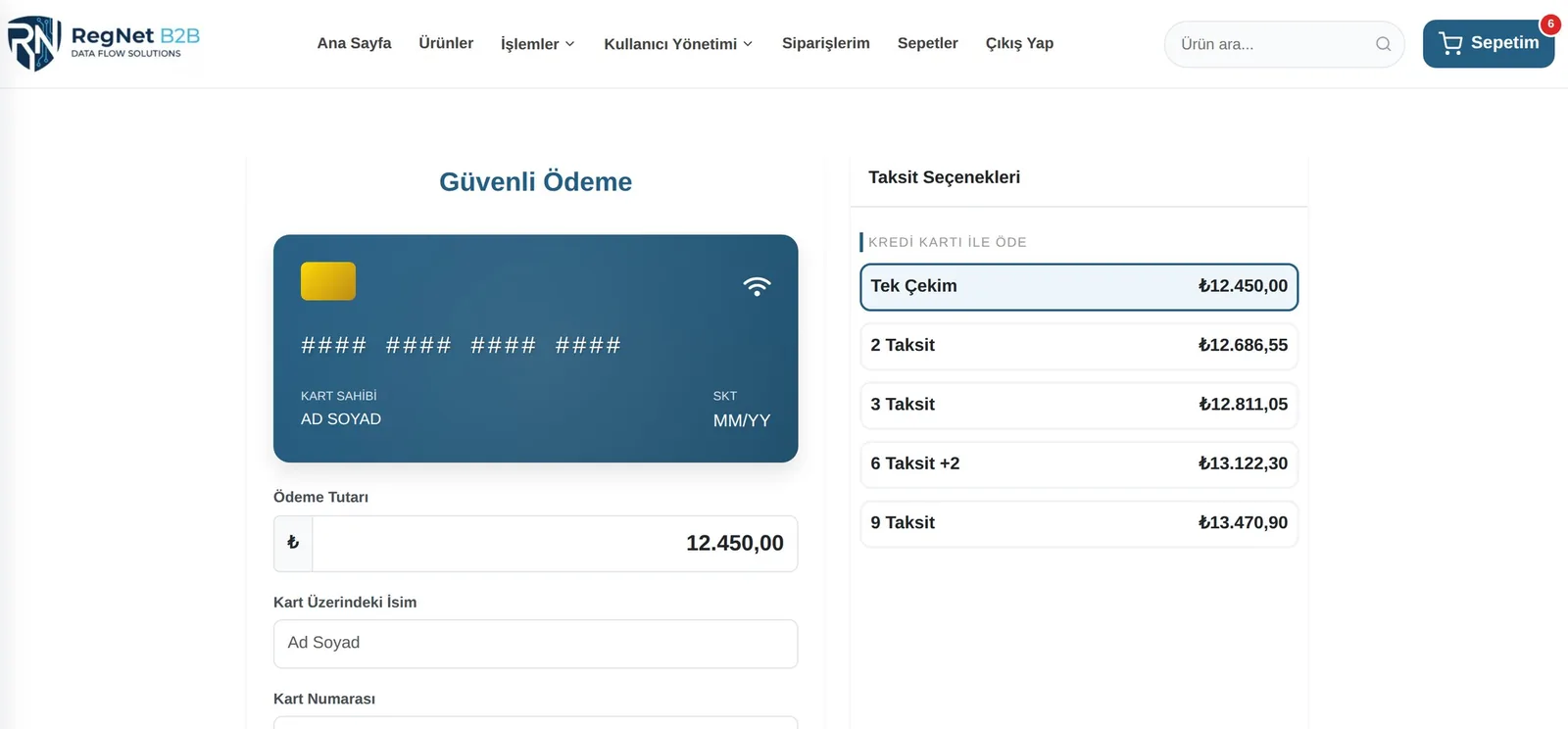Go to Ana Sayfa
This screenshot has width=1568, height=729.
click(x=354, y=43)
